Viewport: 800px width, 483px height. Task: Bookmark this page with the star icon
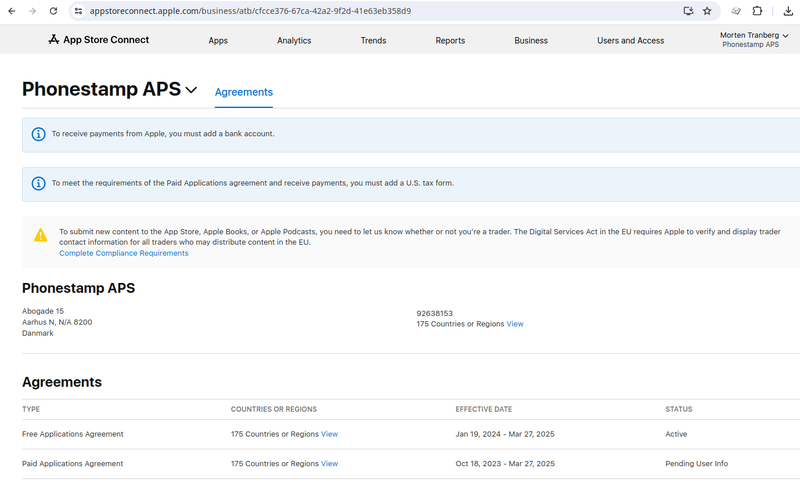[x=707, y=11]
